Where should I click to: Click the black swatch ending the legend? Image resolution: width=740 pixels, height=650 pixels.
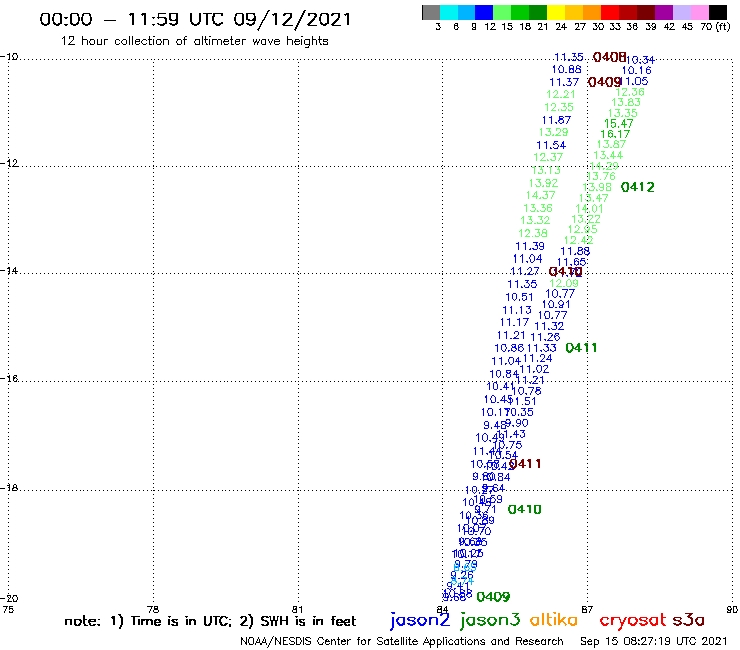[x=717, y=12]
